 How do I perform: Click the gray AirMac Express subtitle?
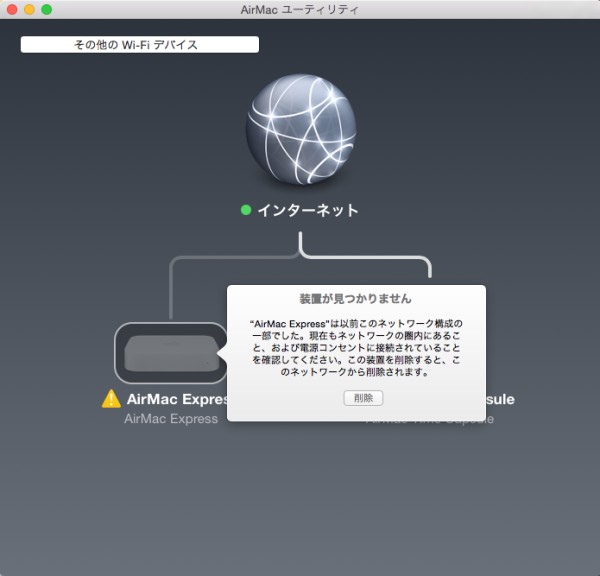(x=171, y=419)
